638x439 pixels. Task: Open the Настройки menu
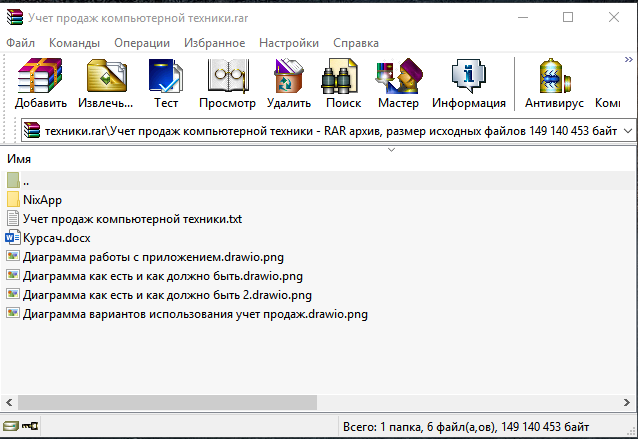pyautogui.click(x=289, y=43)
